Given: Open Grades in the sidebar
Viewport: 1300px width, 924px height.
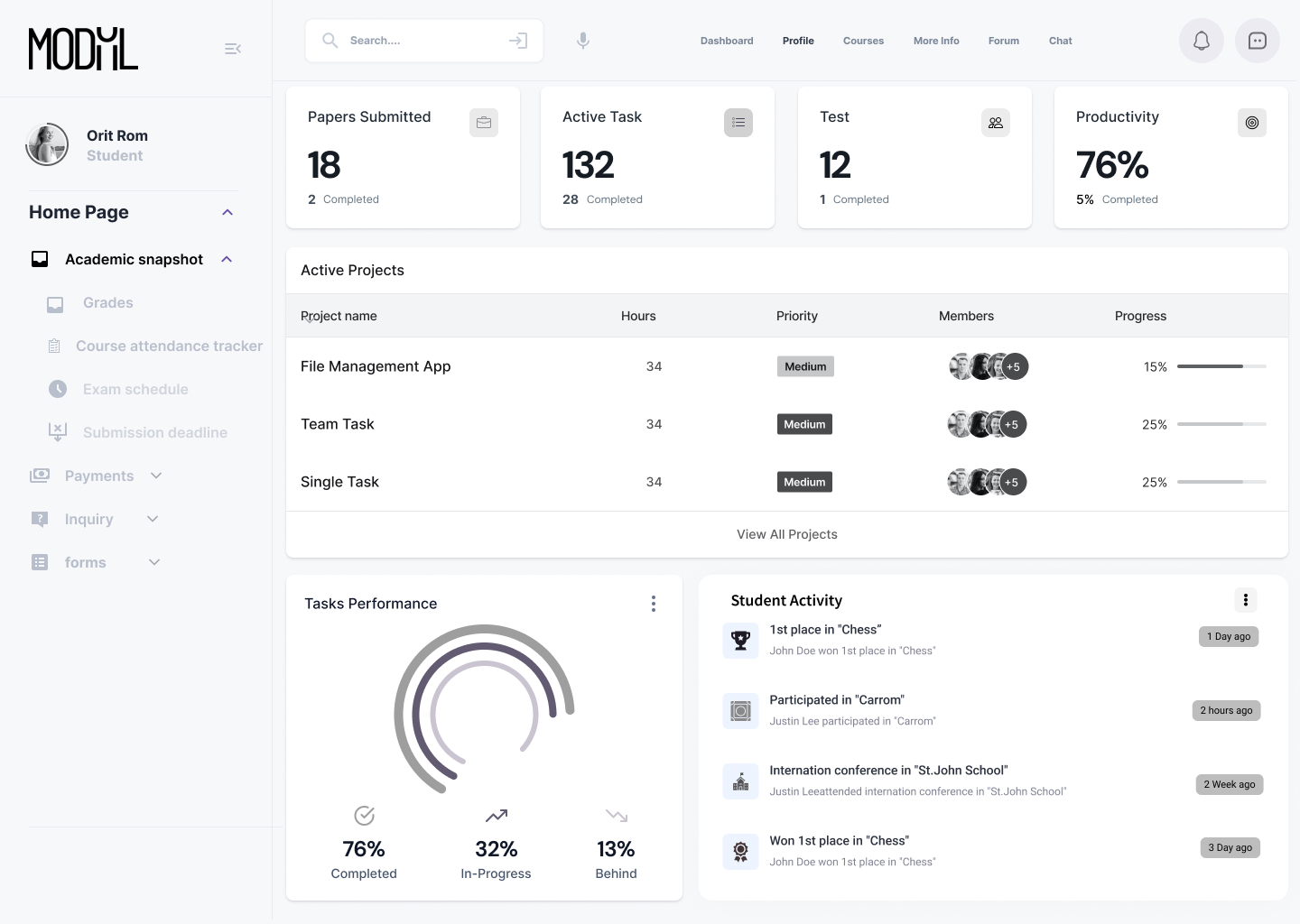Looking at the screenshot, I should (x=107, y=303).
